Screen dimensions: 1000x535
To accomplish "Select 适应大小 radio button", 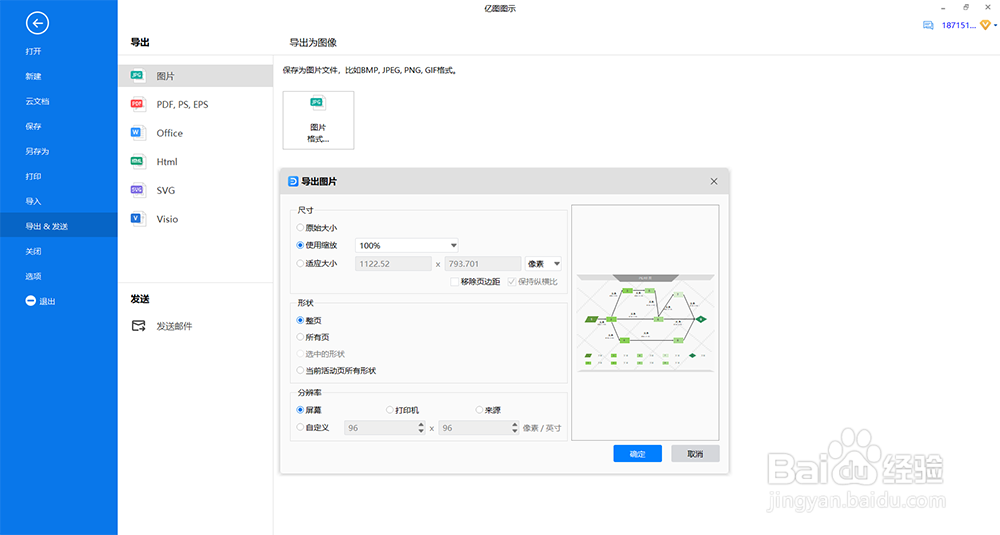I will (300, 263).
